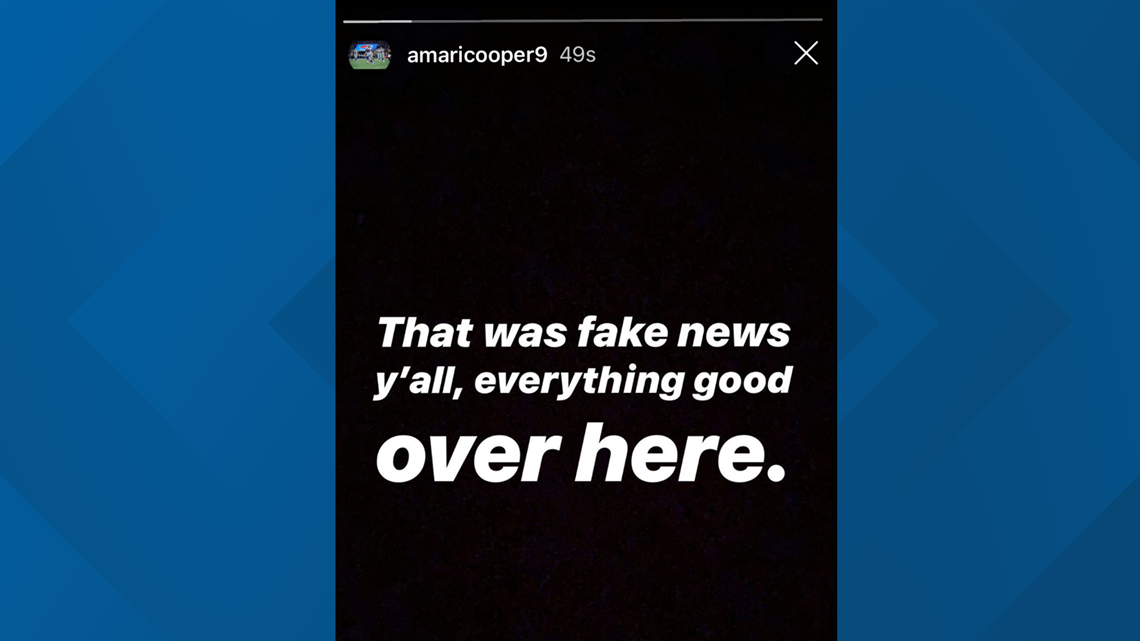Click the large "over here." text
1140x641 pixels.
pos(581,454)
